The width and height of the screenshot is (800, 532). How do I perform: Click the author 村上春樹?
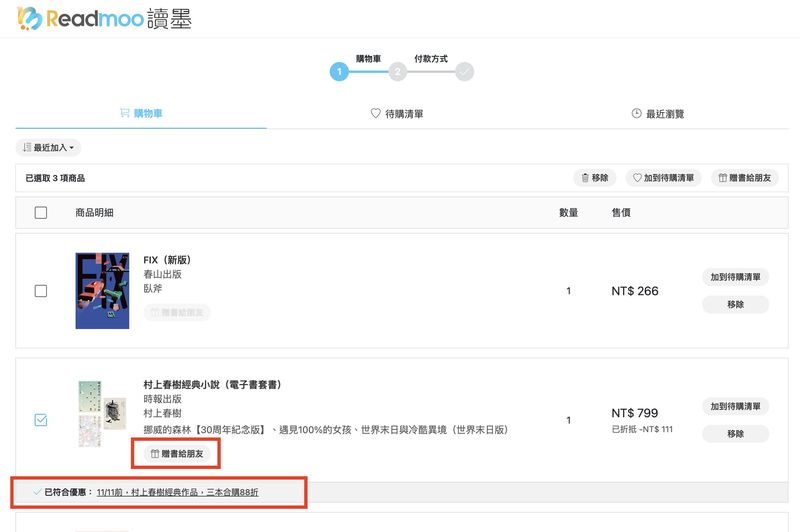click(x=162, y=413)
